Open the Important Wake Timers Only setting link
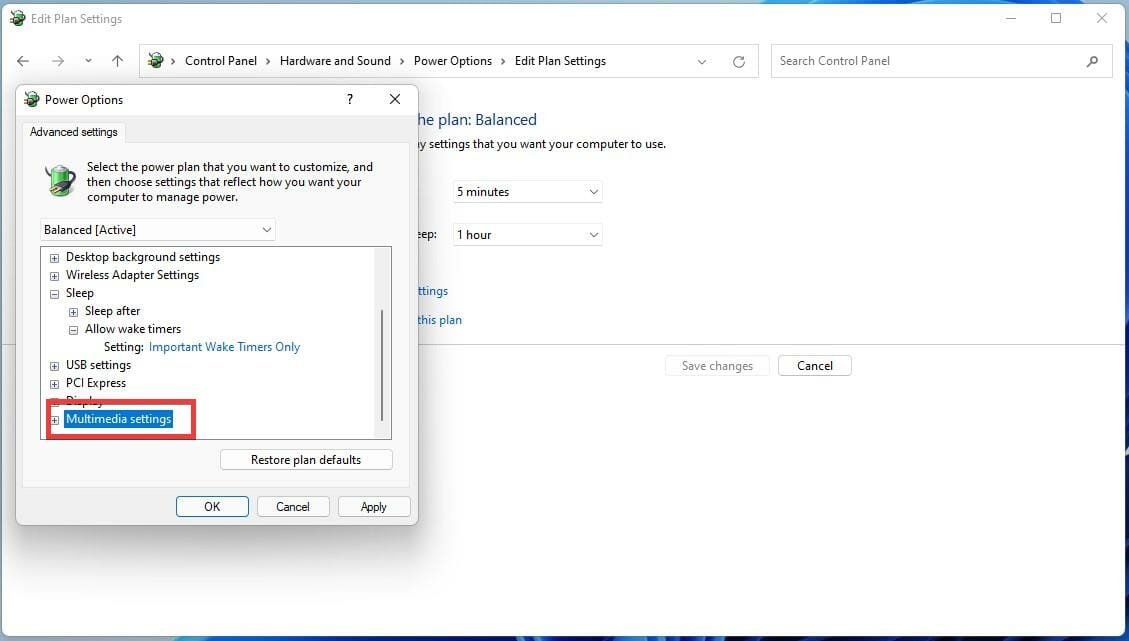 click(224, 346)
